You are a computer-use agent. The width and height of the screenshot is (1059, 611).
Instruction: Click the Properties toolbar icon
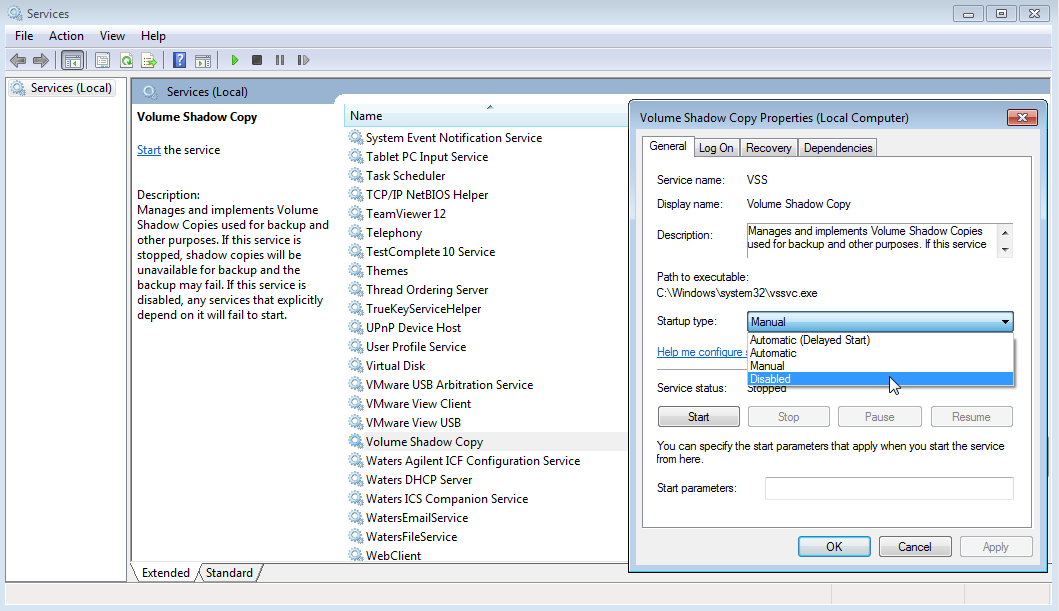click(100, 60)
